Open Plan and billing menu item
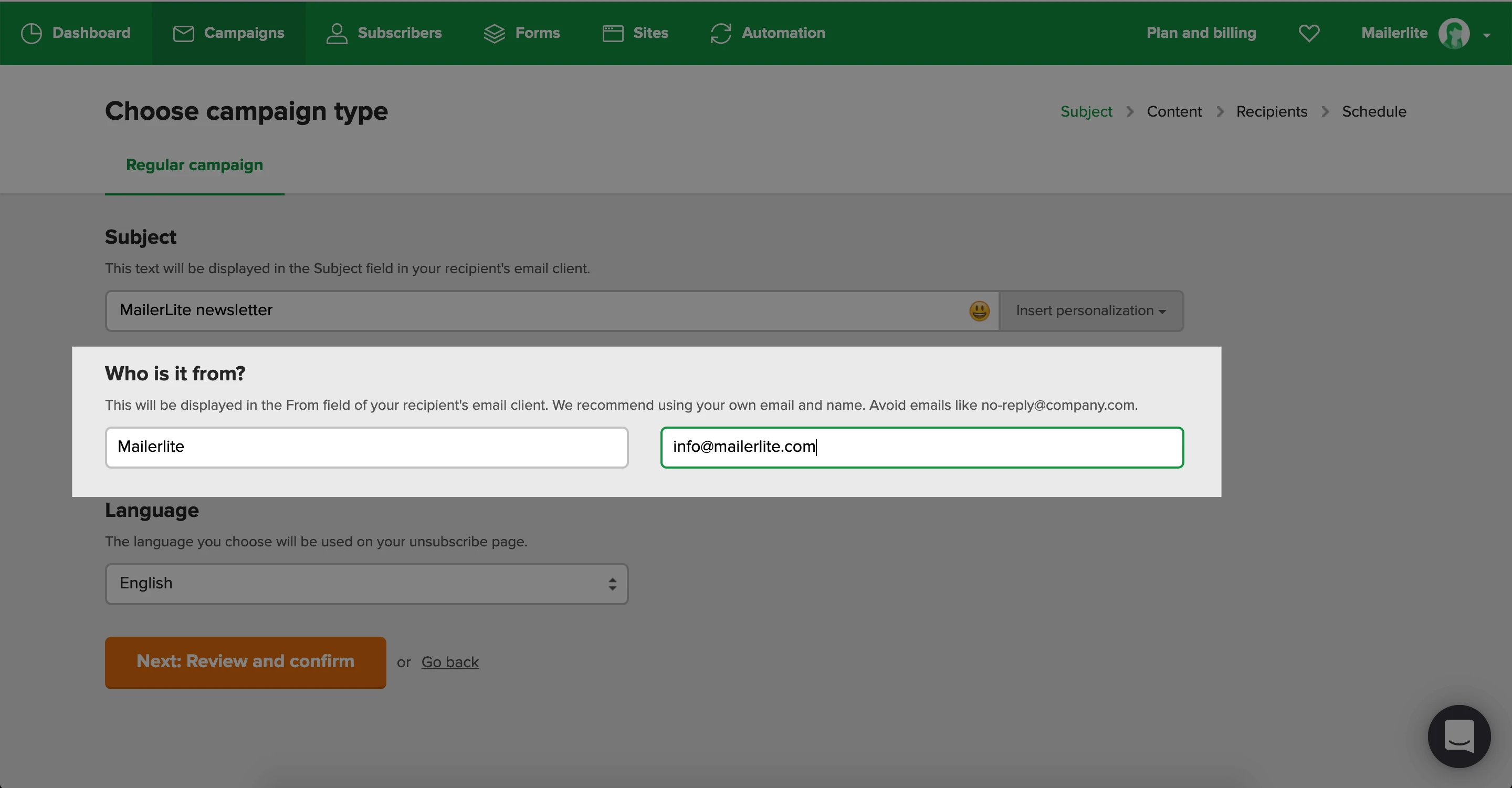This screenshot has height=788, width=1512. (1201, 33)
